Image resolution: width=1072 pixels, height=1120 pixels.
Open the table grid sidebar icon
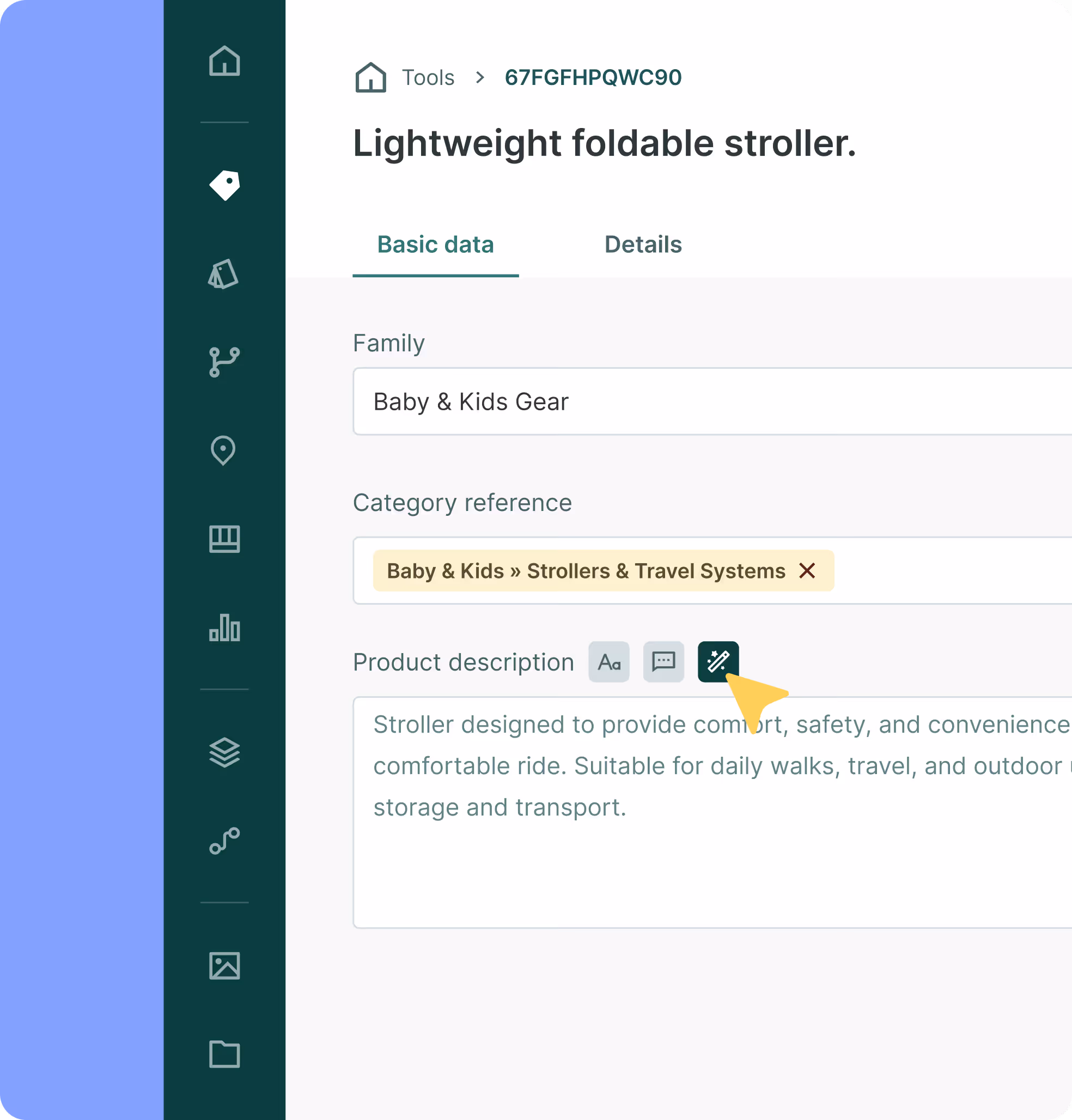[x=224, y=539]
